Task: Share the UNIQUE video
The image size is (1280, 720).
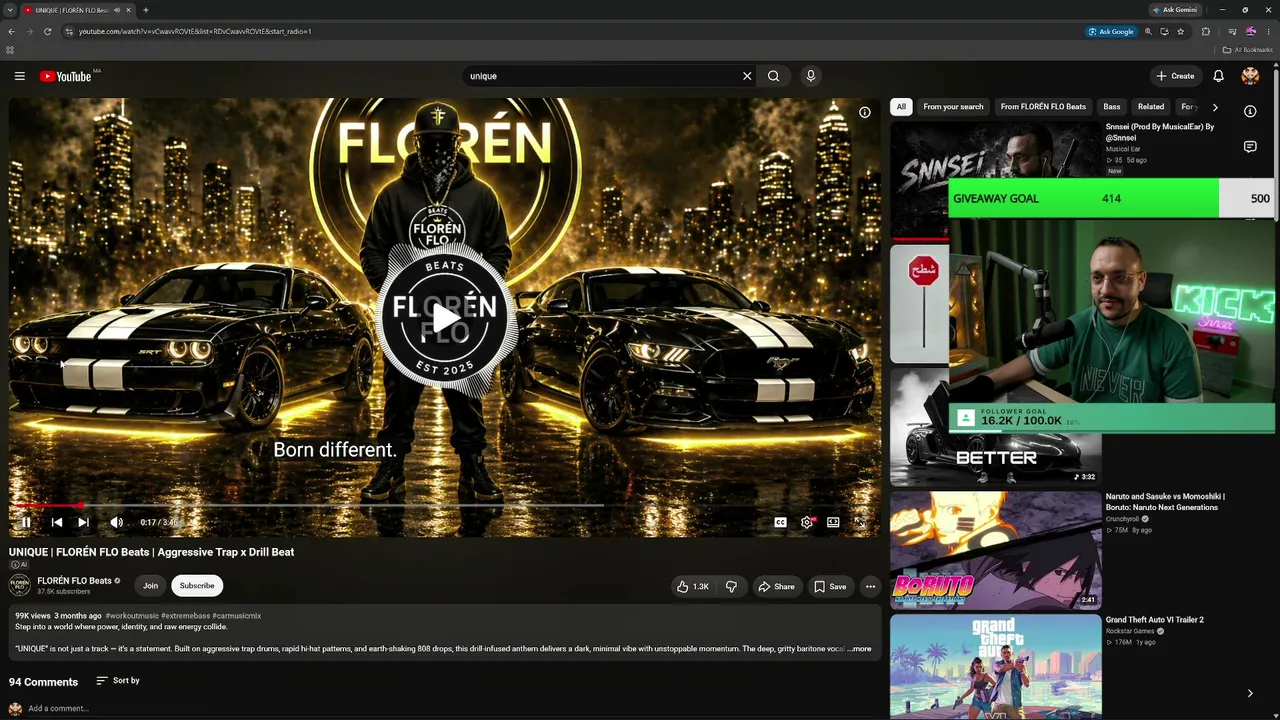Action: pyautogui.click(x=776, y=587)
